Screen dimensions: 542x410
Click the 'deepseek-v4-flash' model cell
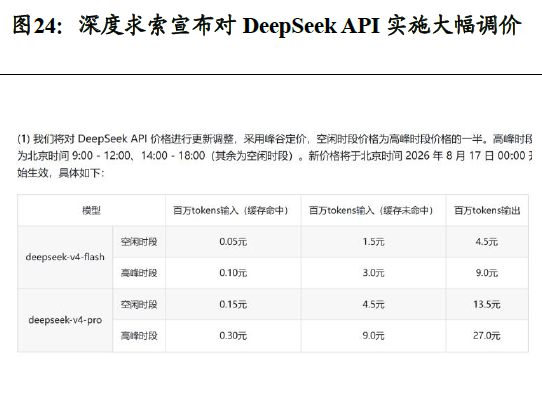pyautogui.click(x=65, y=257)
